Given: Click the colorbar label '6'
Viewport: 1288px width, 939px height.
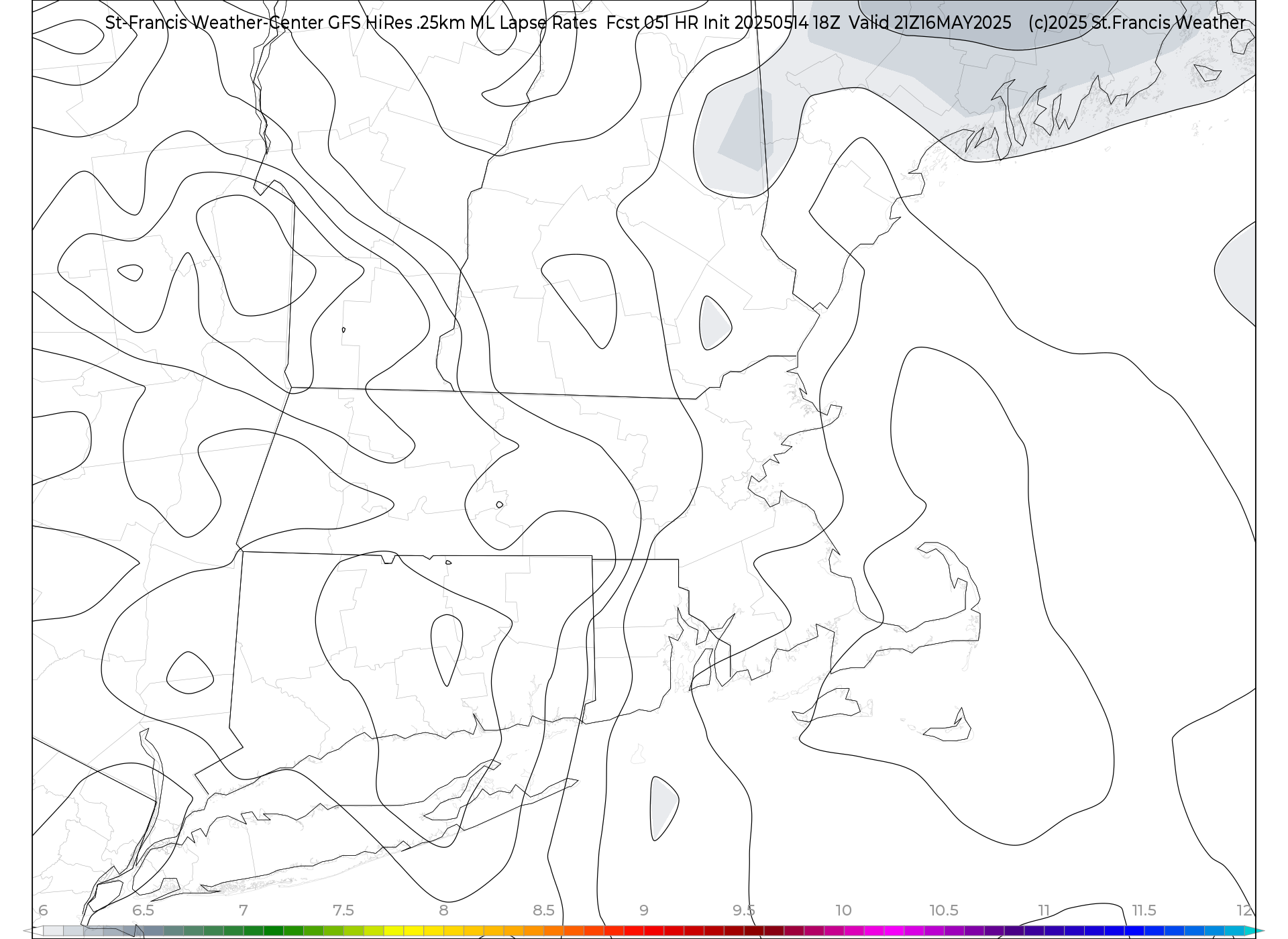Looking at the screenshot, I should pos(43,910).
